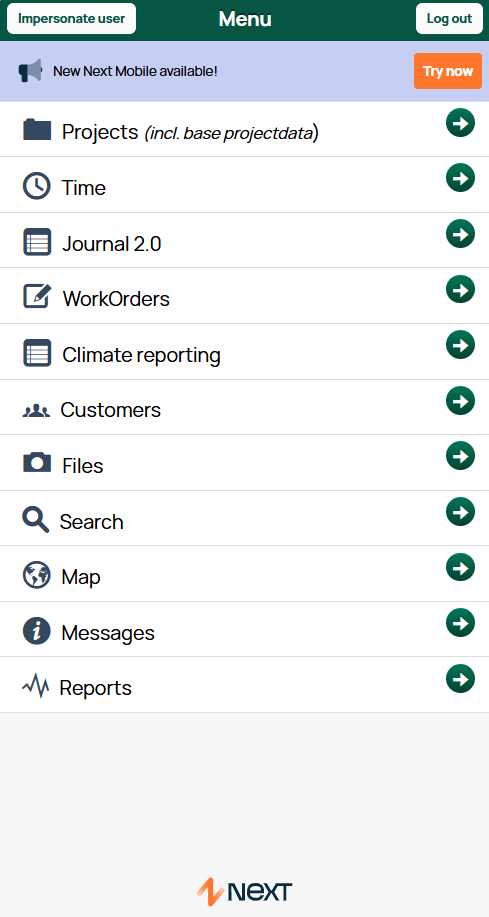Select the WorkOrders menu entry
The height and width of the screenshot is (917, 489).
click(244, 296)
